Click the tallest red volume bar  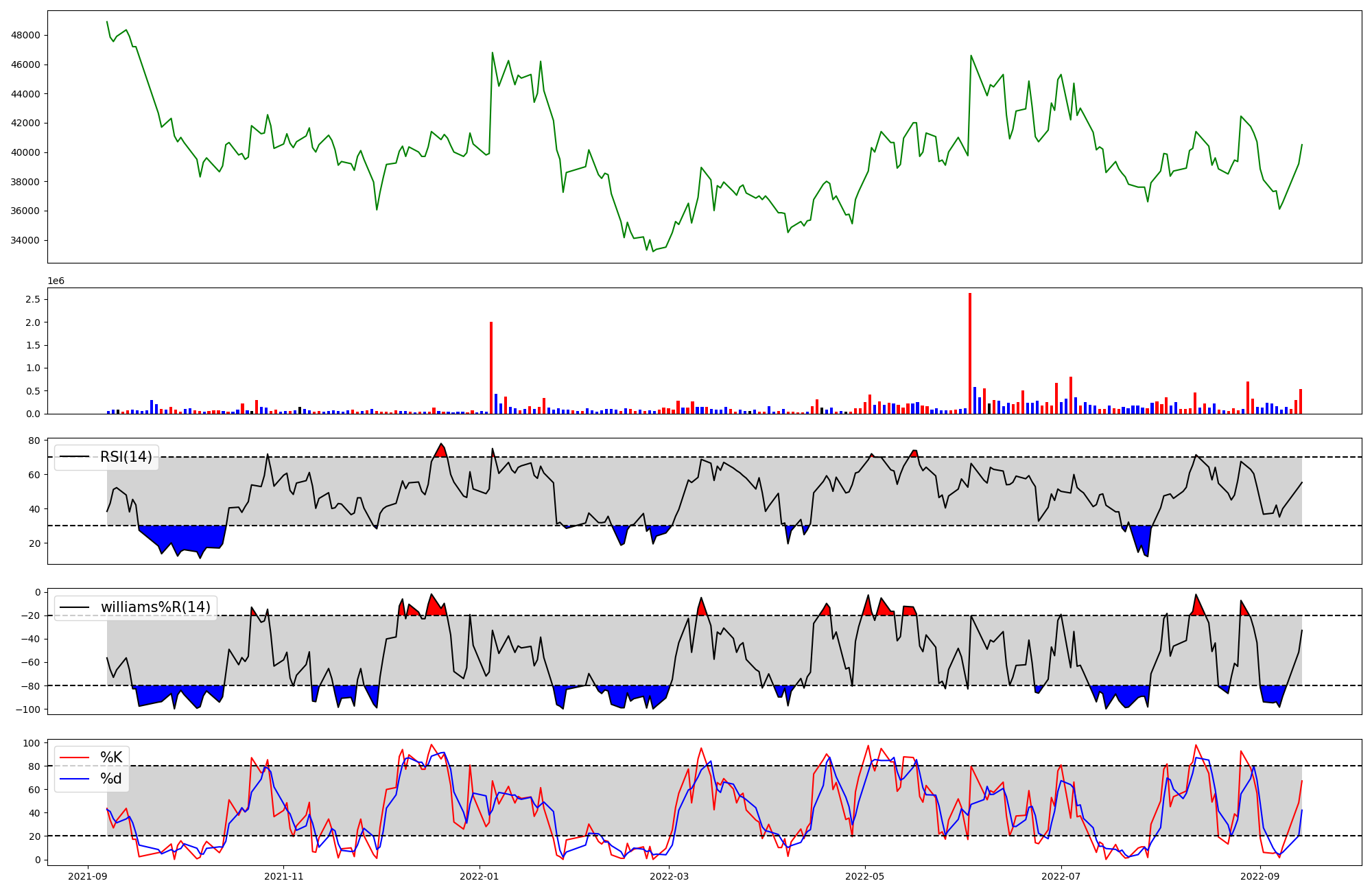(x=970, y=353)
